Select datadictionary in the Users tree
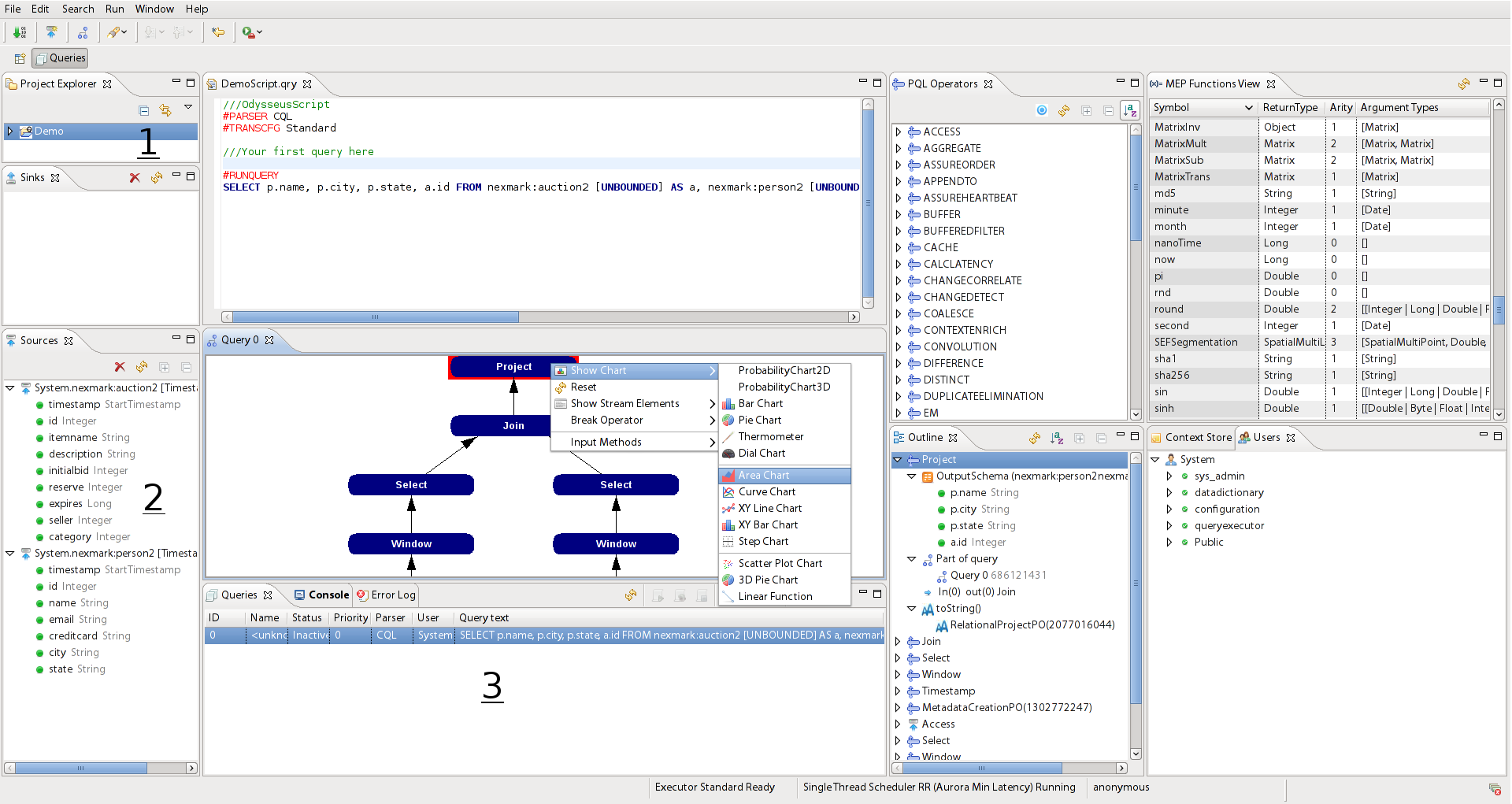The image size is (1512, 804). [1228, 493]
